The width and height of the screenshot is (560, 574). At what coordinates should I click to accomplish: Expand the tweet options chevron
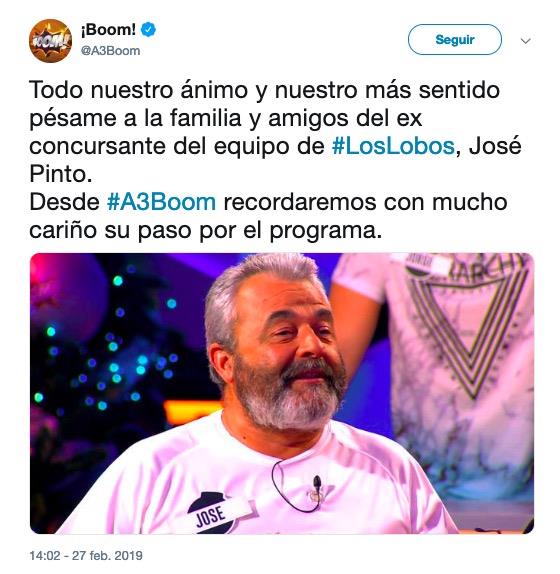(x=526, y=41)
